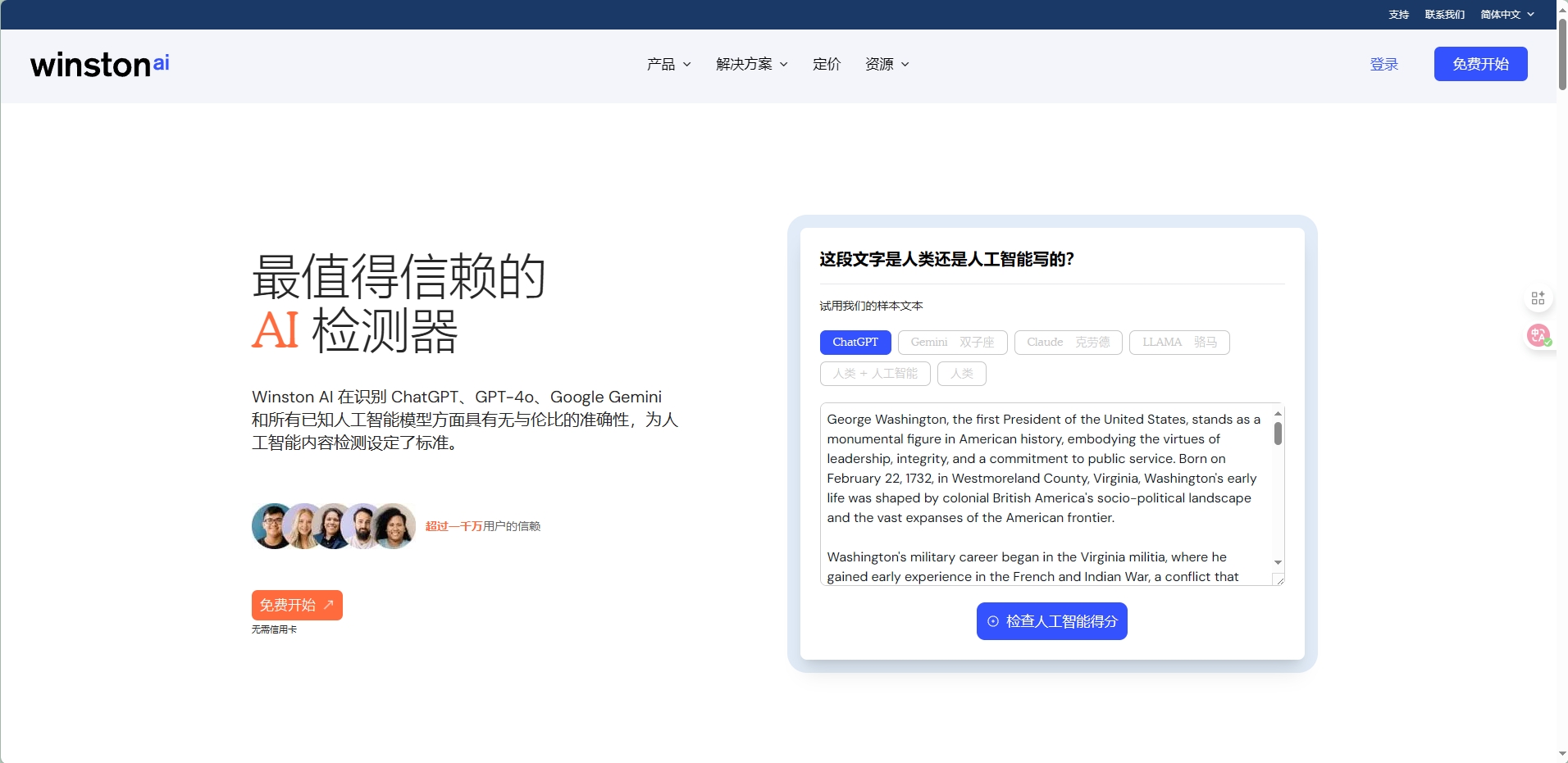Click the 检查人工智能得分 button
The height and width of the screenshot is (763, 1568).
pos(1051,621)
